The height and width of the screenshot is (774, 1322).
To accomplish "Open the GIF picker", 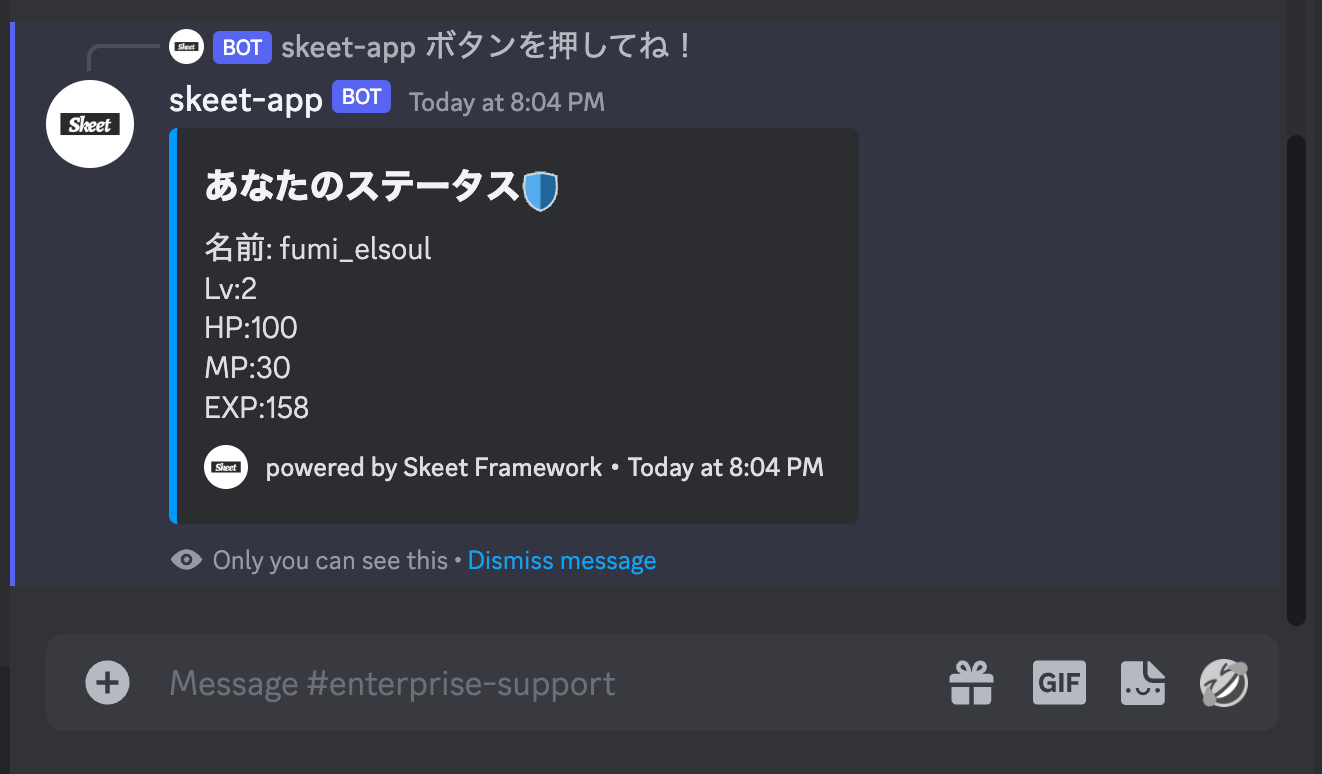I will (x=1059, y=683).
